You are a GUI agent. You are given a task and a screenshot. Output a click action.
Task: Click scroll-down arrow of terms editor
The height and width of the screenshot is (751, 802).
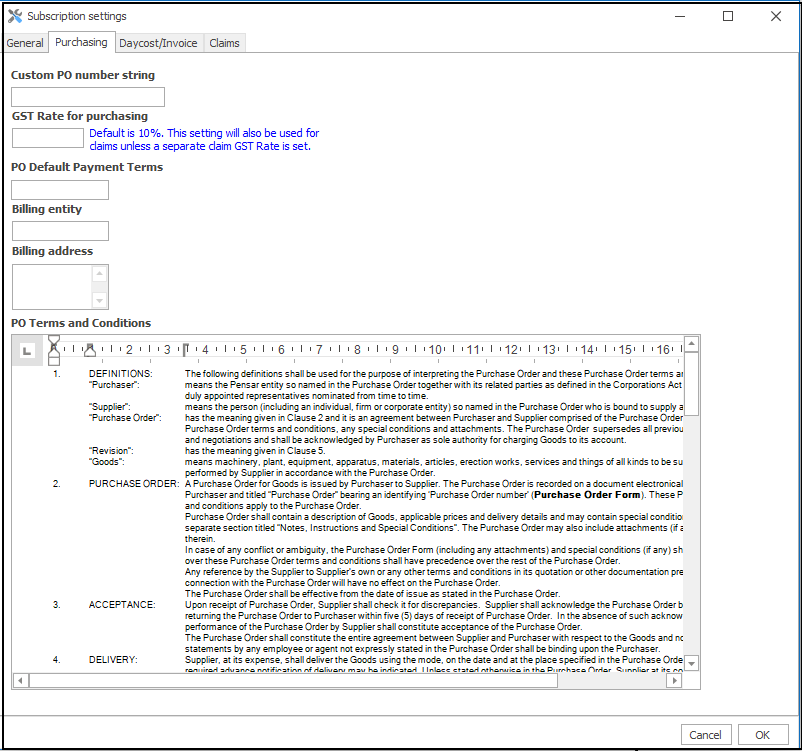tap(692, 664)
